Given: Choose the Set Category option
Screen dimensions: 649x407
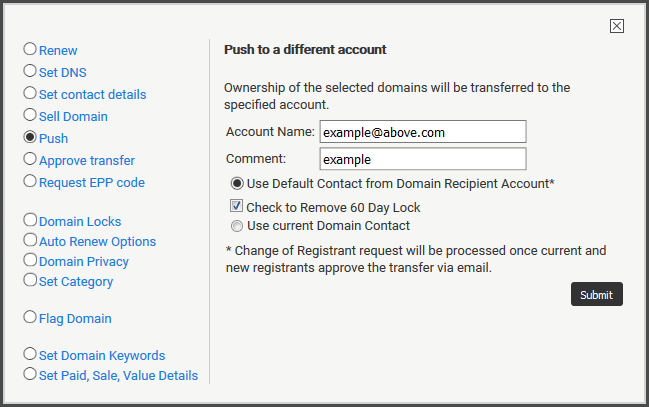Looking at the screenshot, I should click(x=30, y=280).
